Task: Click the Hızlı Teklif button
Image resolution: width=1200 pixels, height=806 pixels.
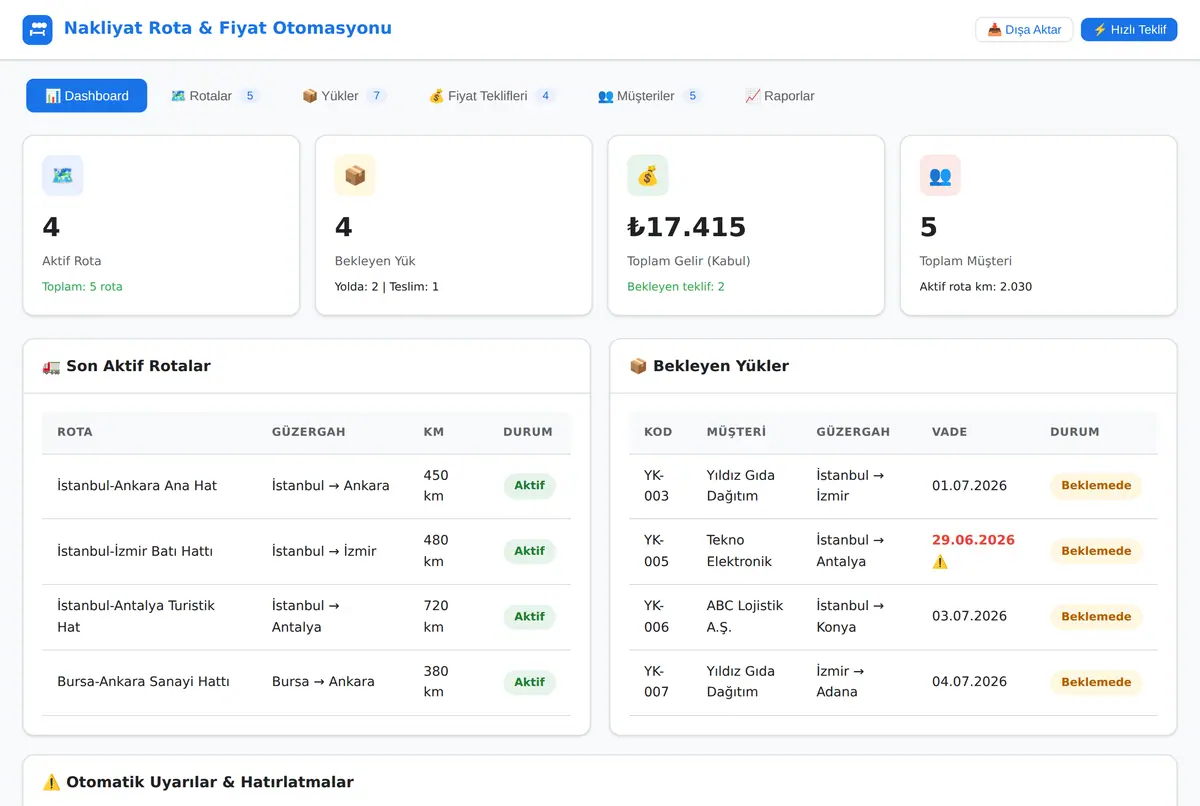Action: click(1129, 29)
